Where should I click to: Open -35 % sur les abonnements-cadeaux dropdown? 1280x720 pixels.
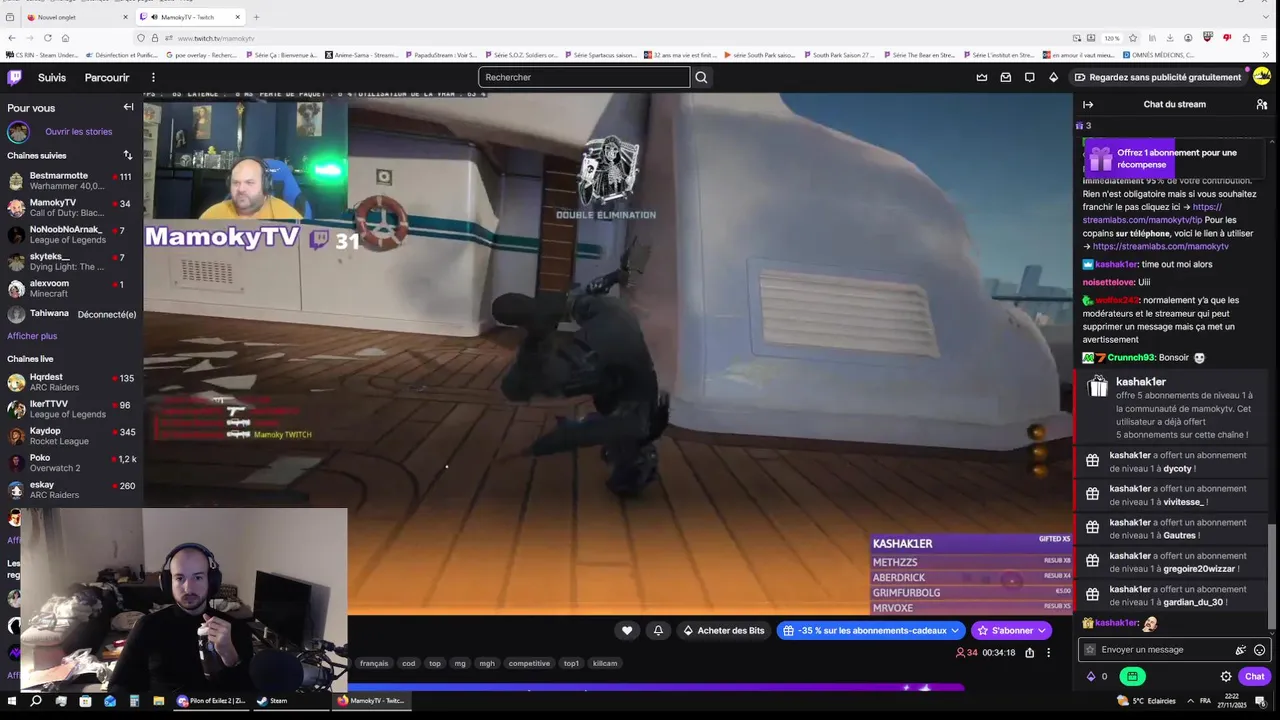870,630
